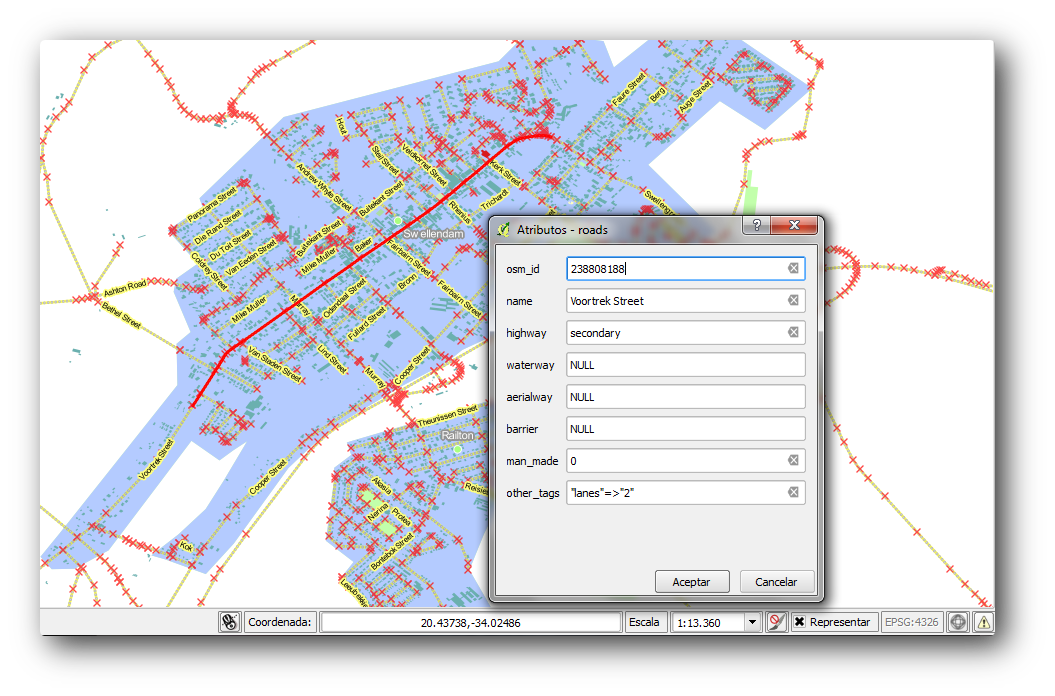Toggle the Representar render checkbox
The height and width of the screenshot is (696, 1055).
(x=799, y=622)
